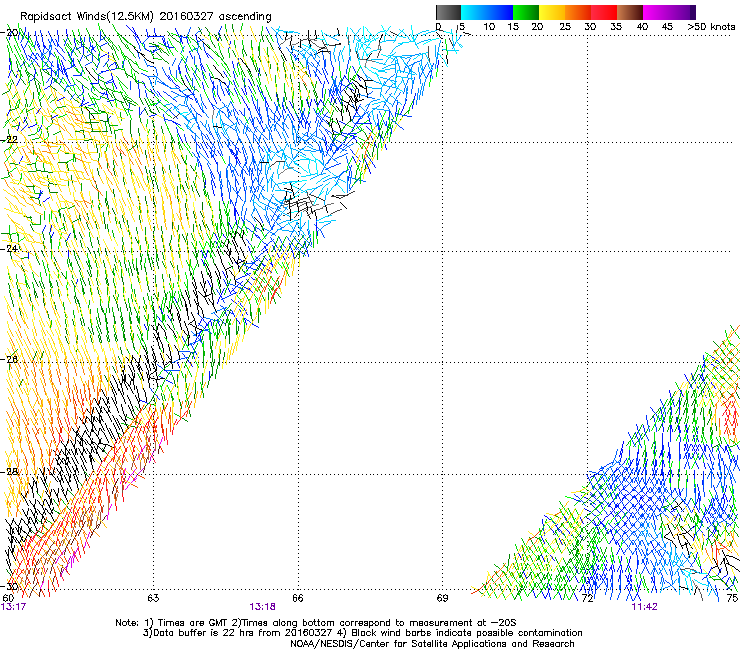Click the yellow 20-25 knots legend color
This screenshot has height=650, width=740.
click(x=552, y=12)
